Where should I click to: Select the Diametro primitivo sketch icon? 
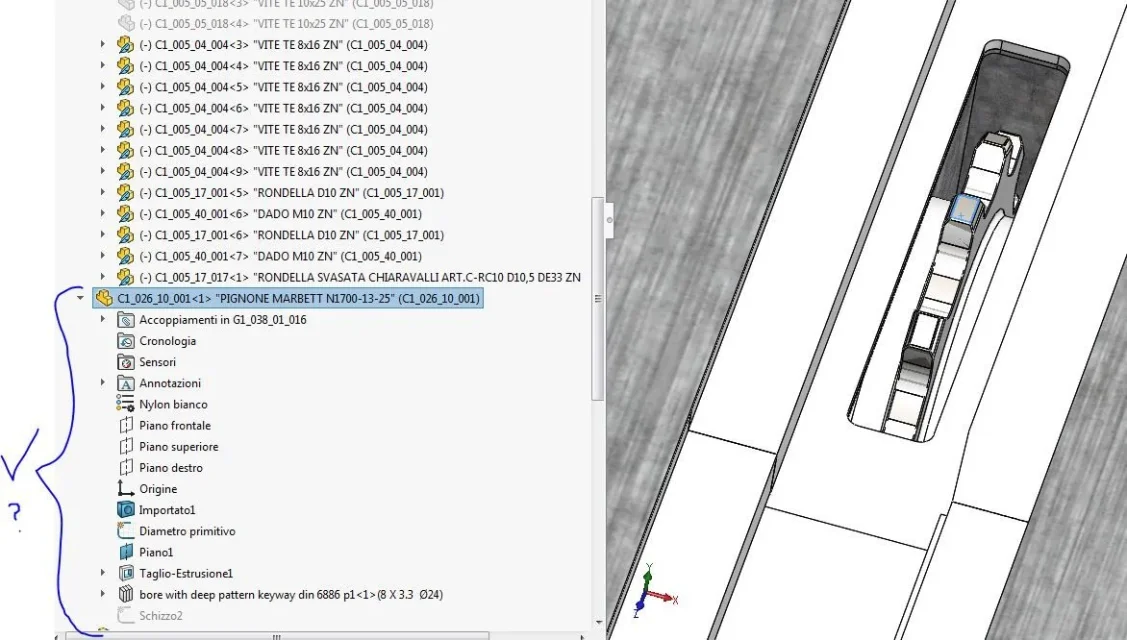pos(126,531)
